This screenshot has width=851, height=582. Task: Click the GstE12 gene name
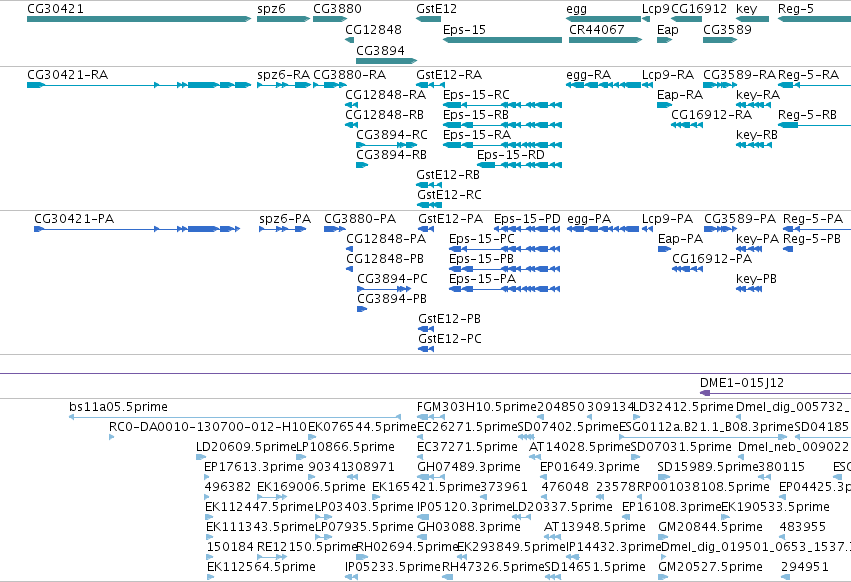[436, 9]
